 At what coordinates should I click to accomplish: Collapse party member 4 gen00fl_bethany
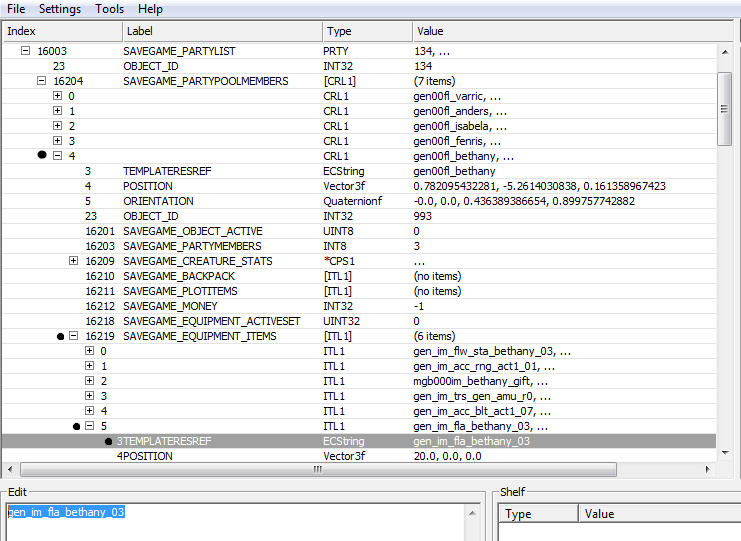tap(57, 156)
